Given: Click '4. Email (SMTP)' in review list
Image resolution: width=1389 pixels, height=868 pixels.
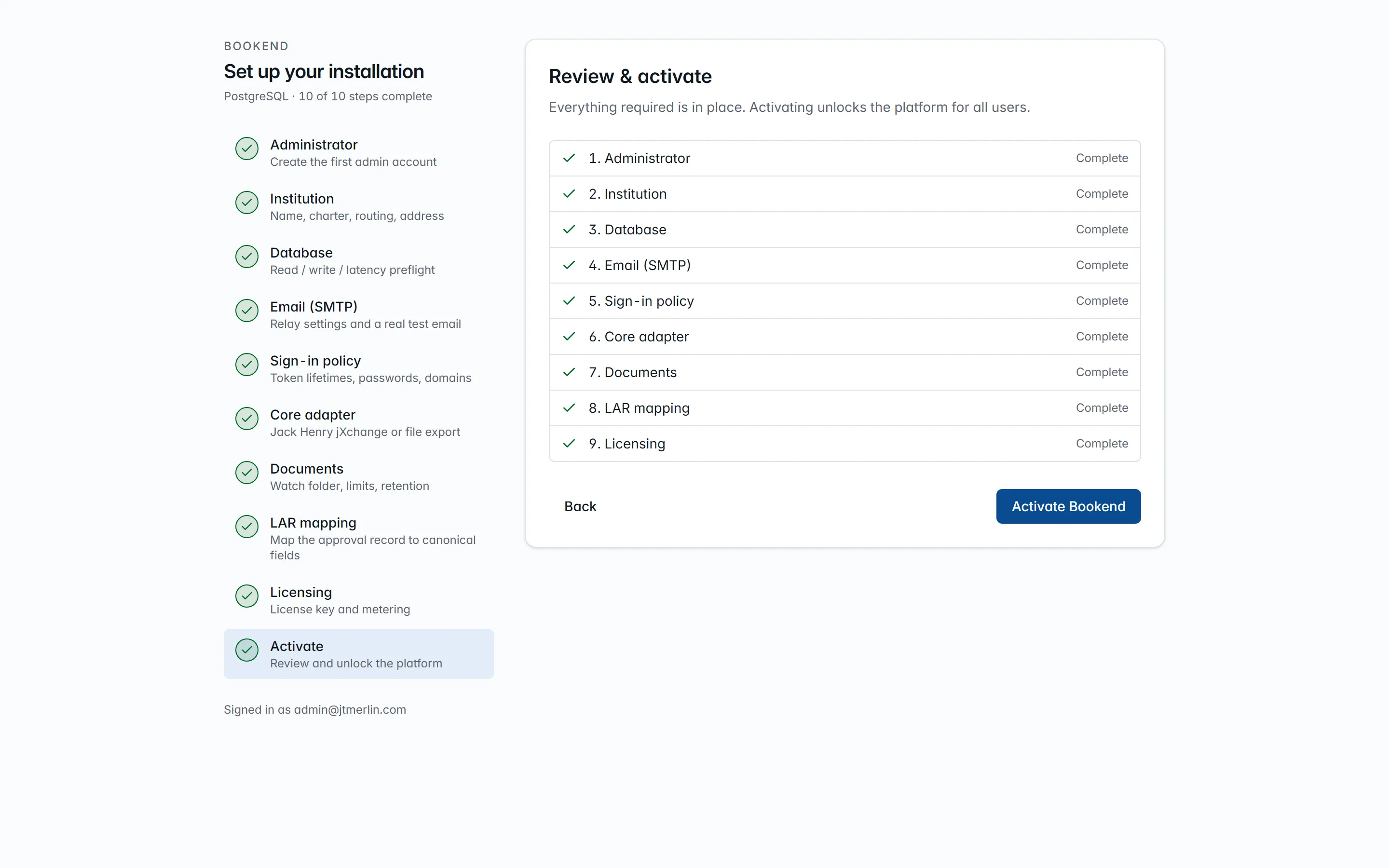Looking at the screenshot, I should [x=640, y=265].
